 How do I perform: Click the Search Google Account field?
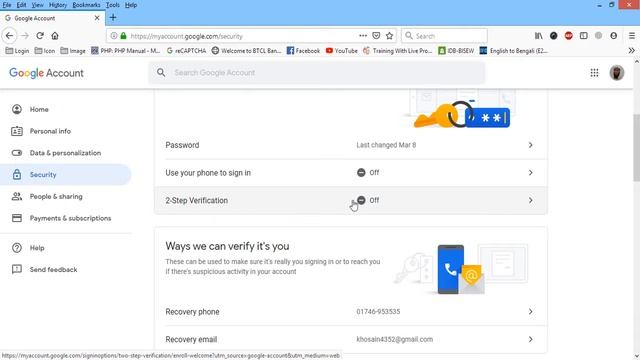pyautogui.click(x=317, y=73)
